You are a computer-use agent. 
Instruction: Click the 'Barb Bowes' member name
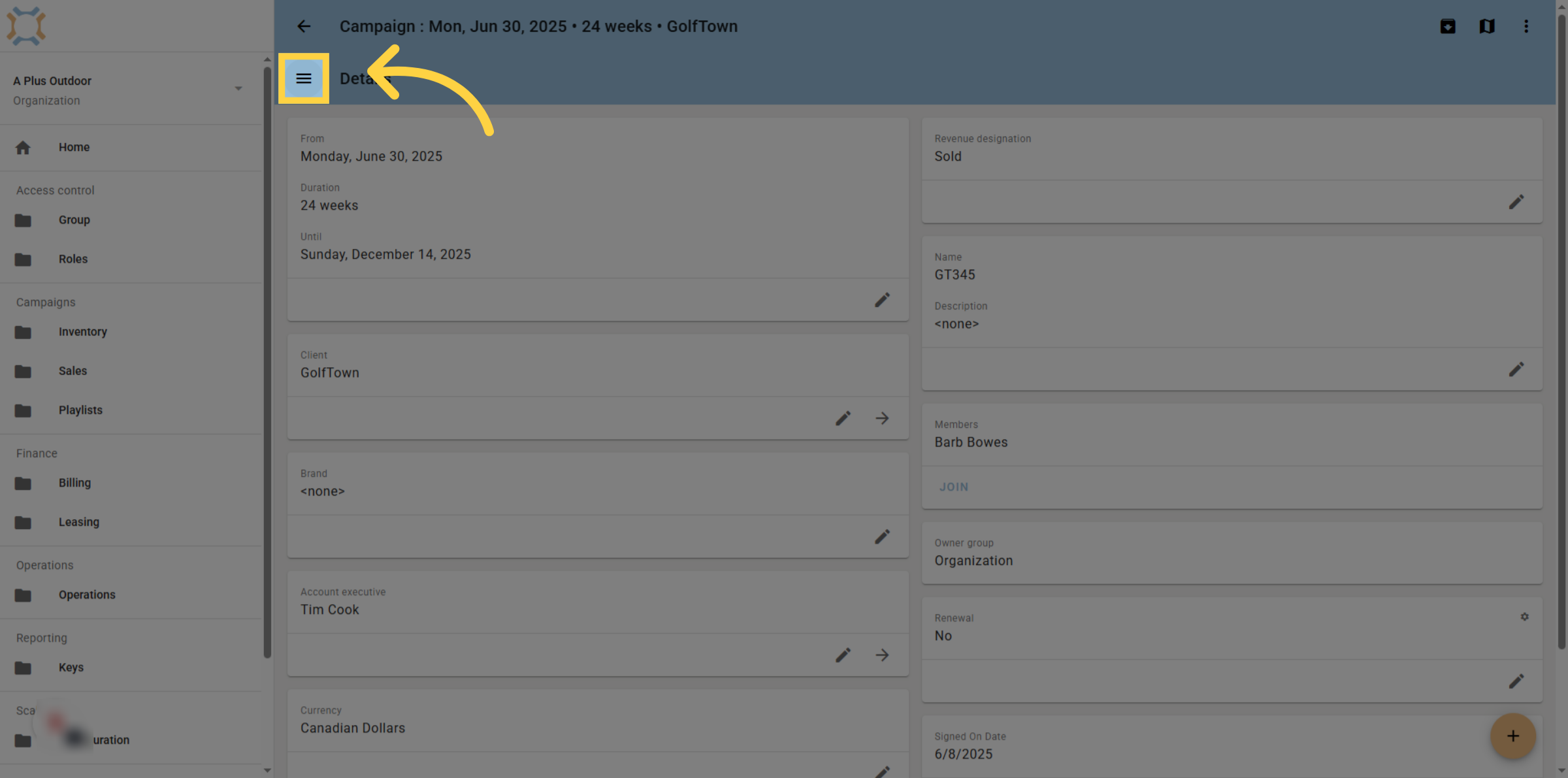971,442
